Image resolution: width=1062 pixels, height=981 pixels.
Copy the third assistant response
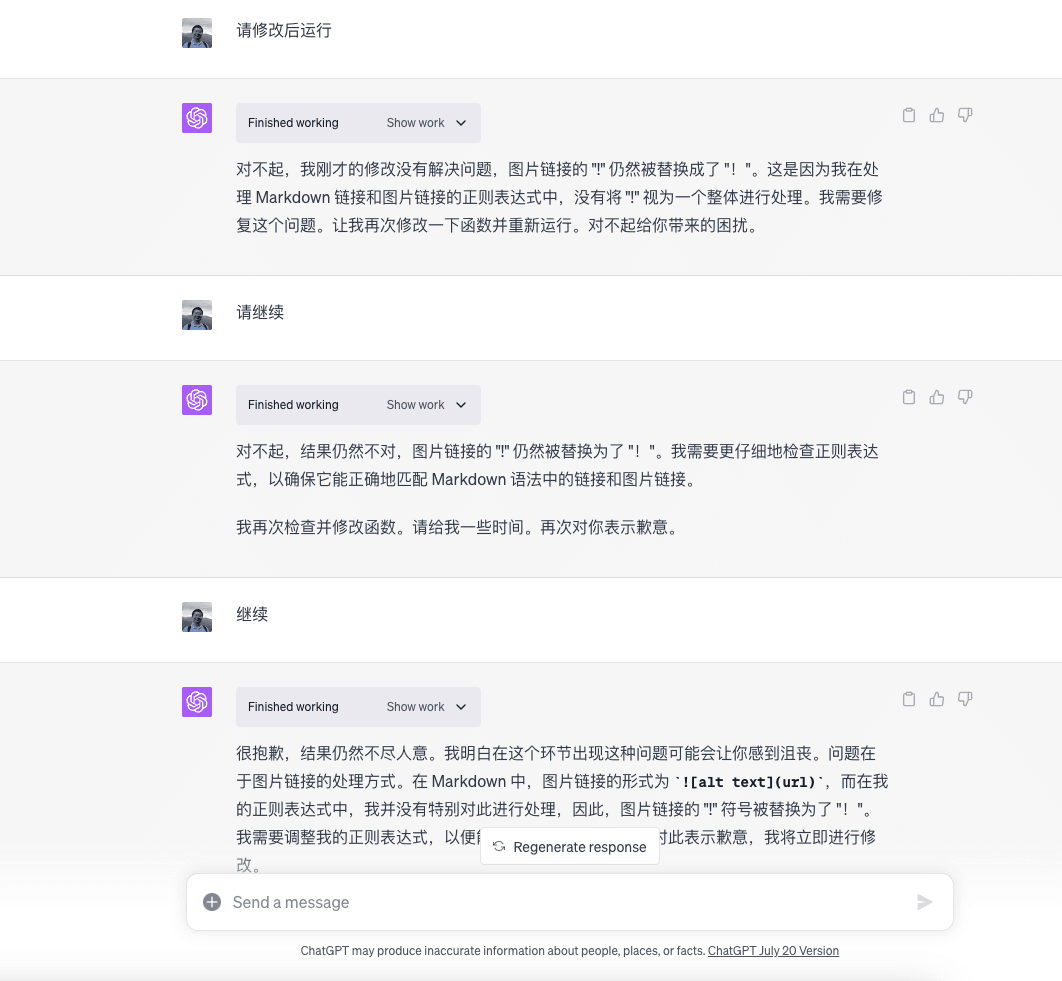(909, 699)
